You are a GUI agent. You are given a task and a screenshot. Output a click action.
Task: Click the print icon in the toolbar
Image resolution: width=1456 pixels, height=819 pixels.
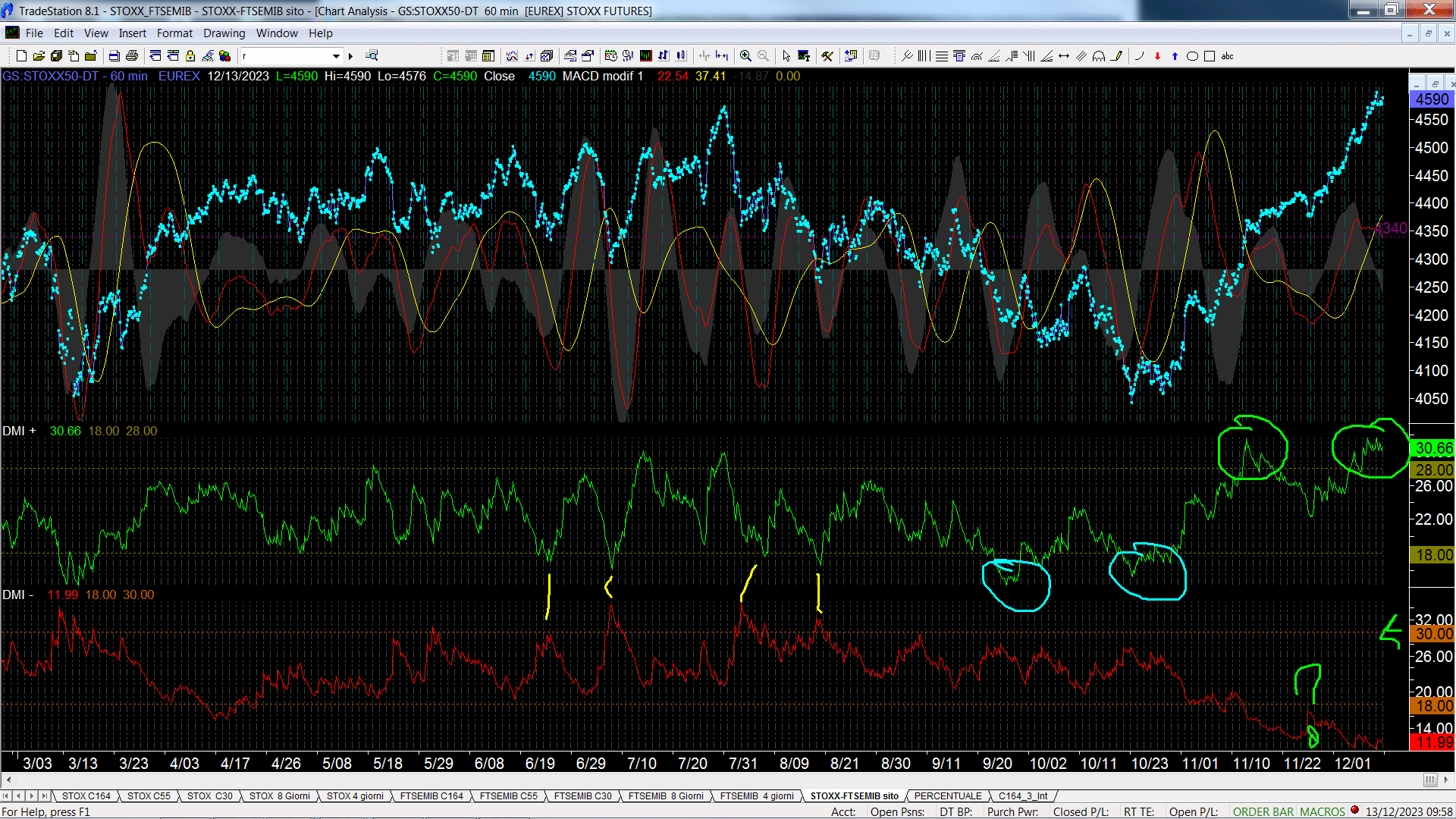pos(132,56)
